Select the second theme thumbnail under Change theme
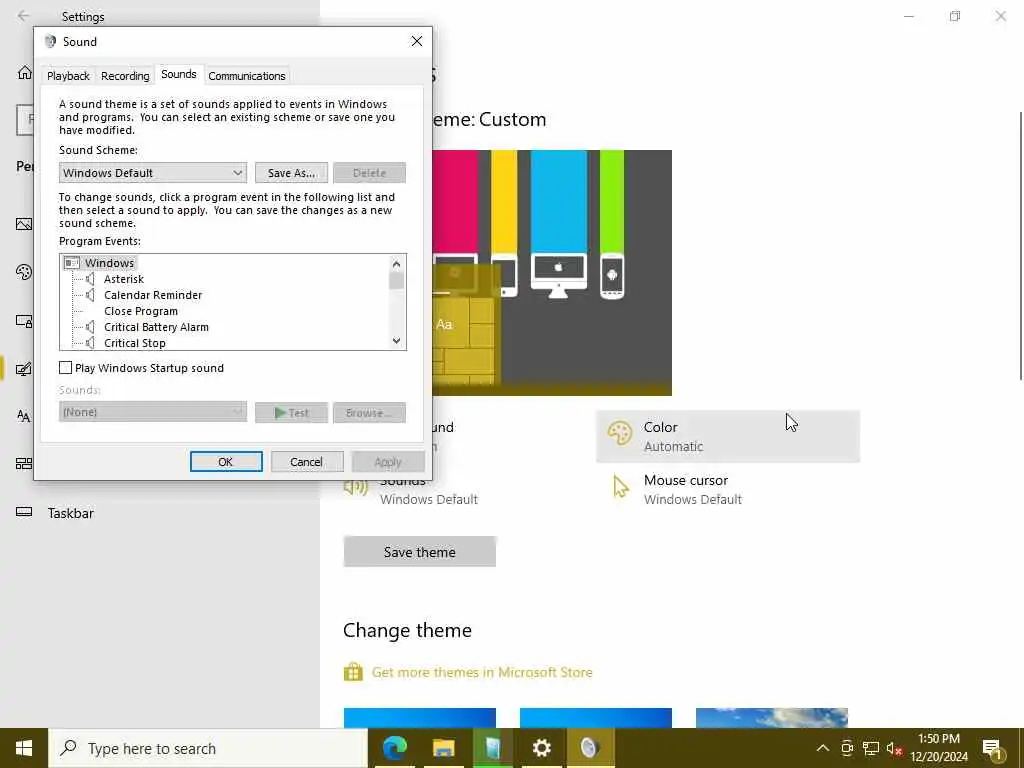Image resolution: width=1024 pixels, height=768 pixels. [596, 718]
